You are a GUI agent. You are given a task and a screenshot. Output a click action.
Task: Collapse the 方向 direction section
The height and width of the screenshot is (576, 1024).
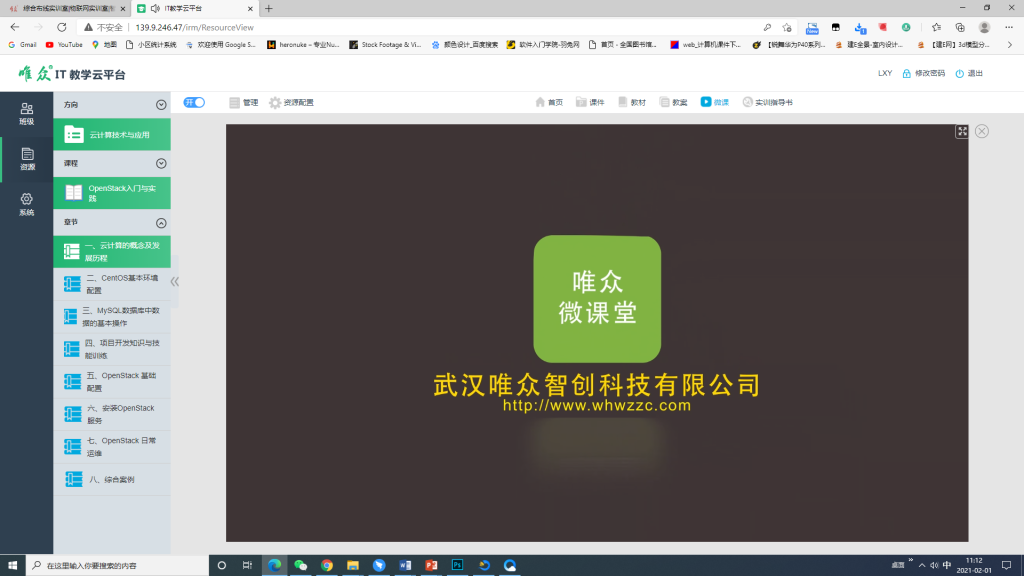click(x=161, y=105)
